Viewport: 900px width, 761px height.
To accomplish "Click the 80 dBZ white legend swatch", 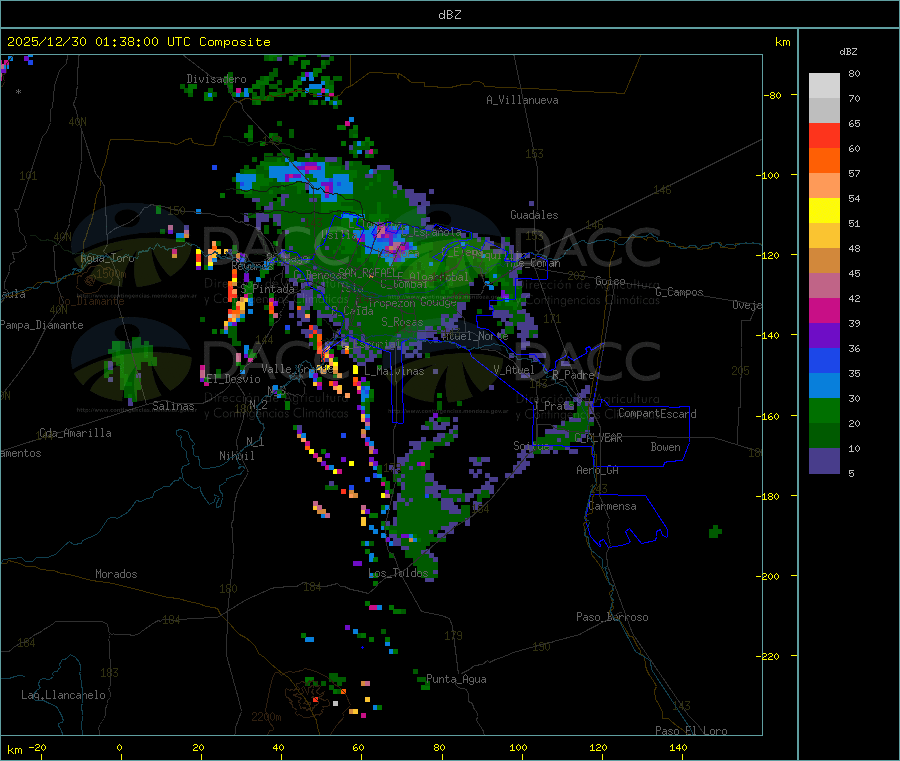I will click(824, 86).
